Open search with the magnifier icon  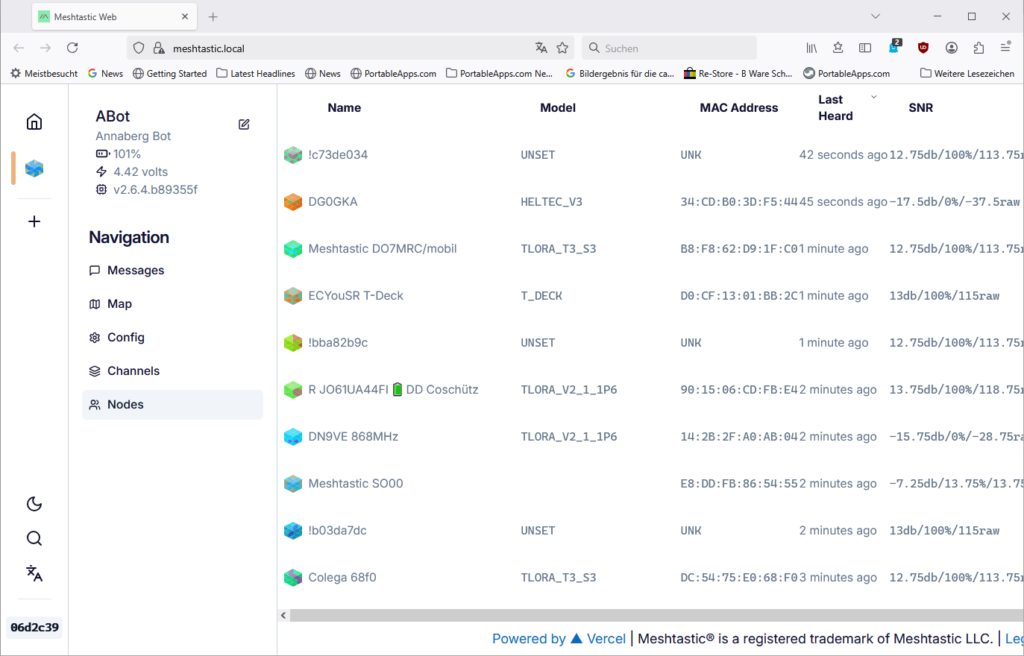(x=34, y=539)
